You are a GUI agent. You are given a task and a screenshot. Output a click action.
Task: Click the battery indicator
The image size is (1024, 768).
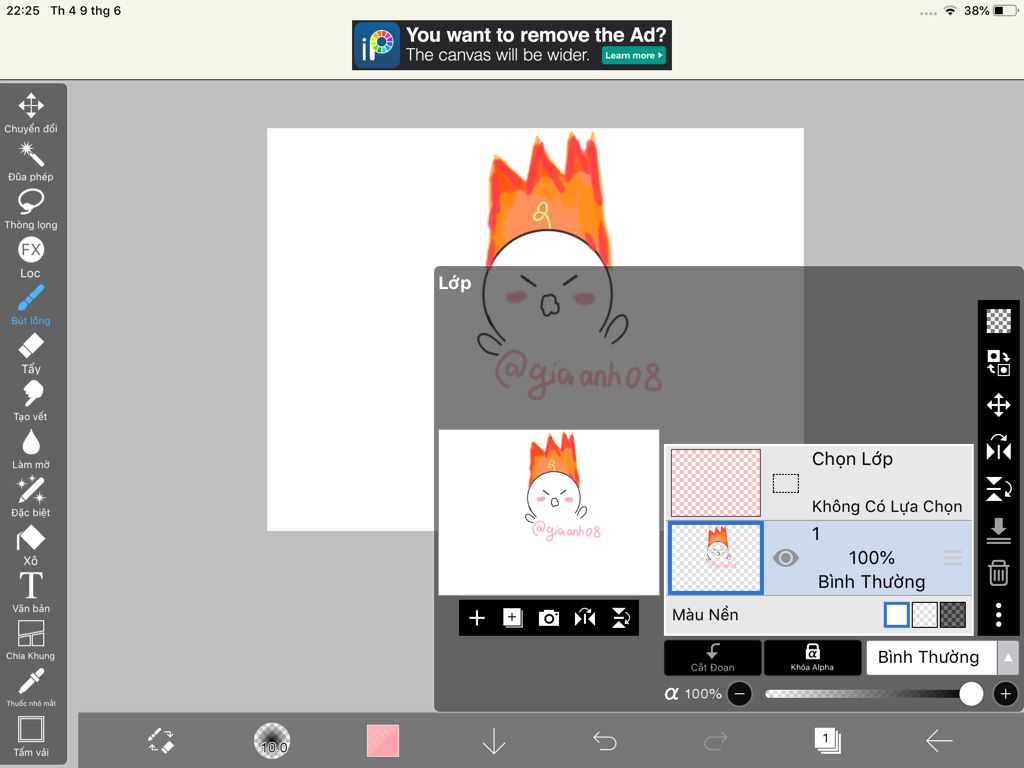click(x=1006, y=10)
